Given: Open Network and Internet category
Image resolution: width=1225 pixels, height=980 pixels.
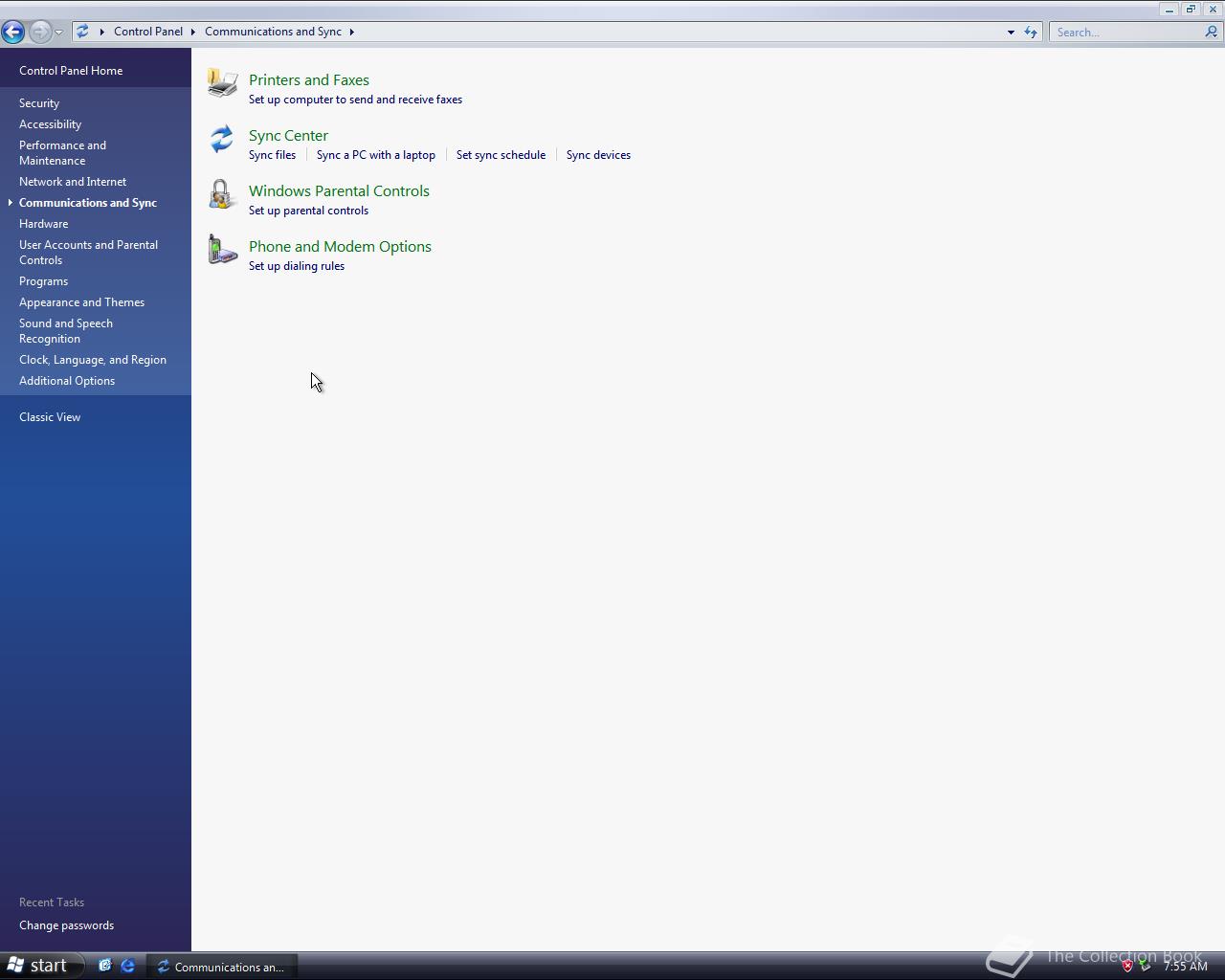Looking at the screenshot, I should (x=73, y=182).
